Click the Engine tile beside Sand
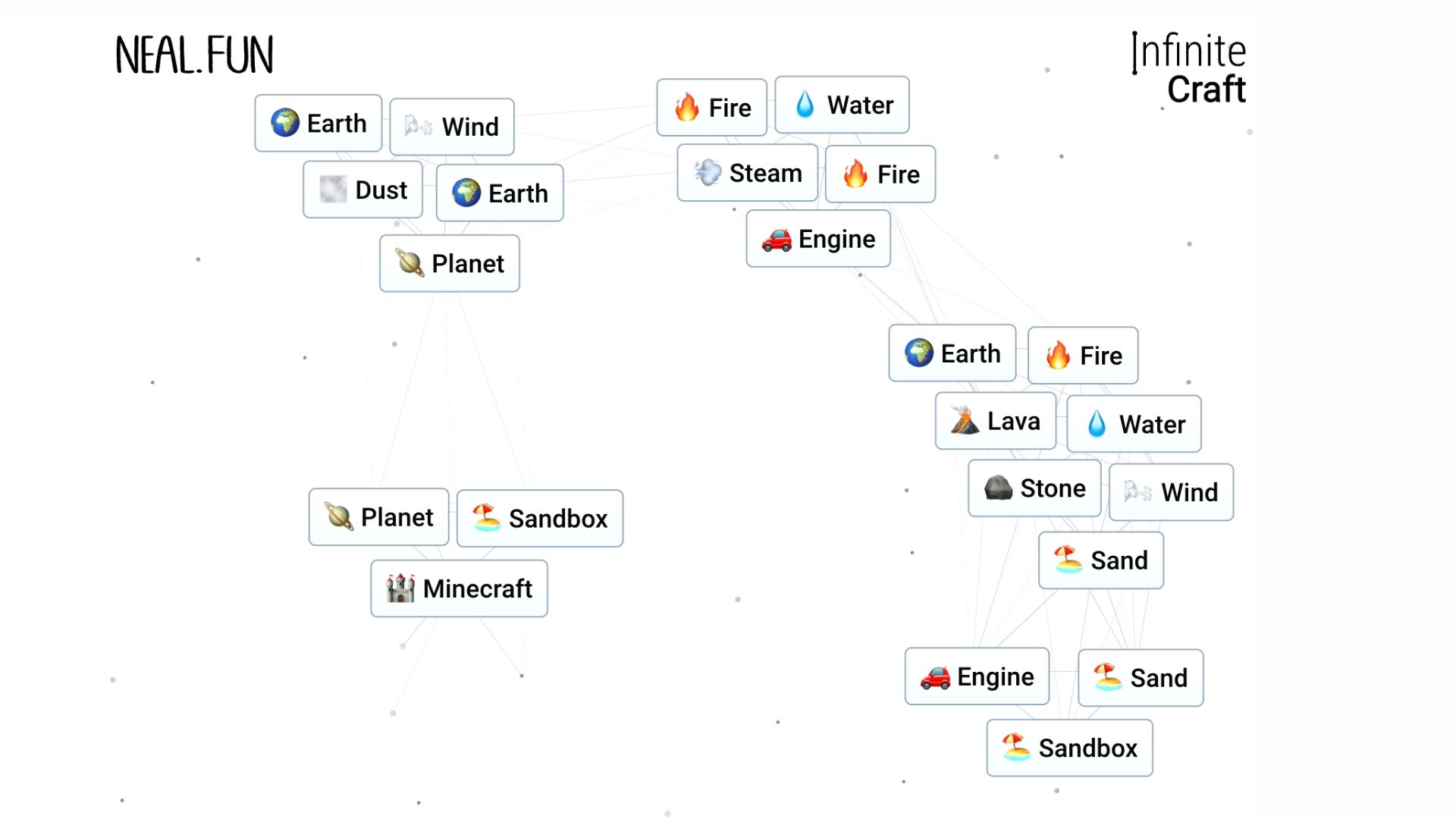1456x819 pixels. coord(977,676)
